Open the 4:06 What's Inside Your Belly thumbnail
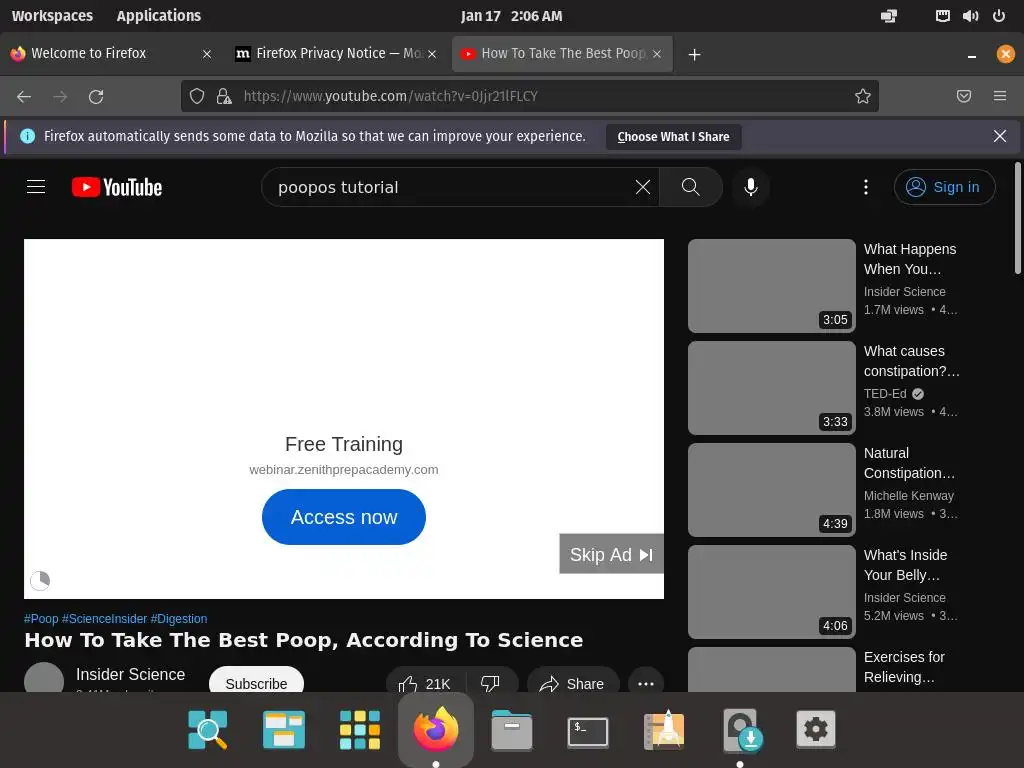The width and height of the screenshot is (1024, 768). [772, 592]
